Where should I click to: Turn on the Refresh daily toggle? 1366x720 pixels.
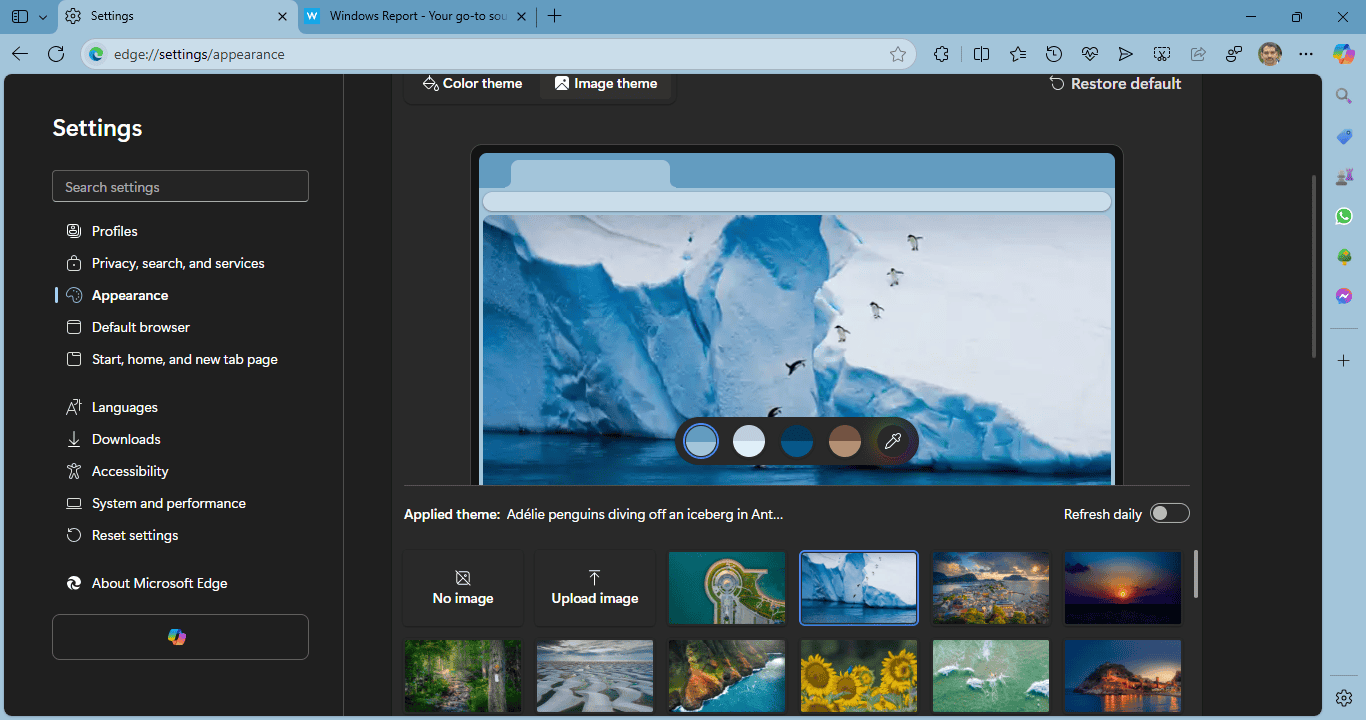(x=1169, y=513)
